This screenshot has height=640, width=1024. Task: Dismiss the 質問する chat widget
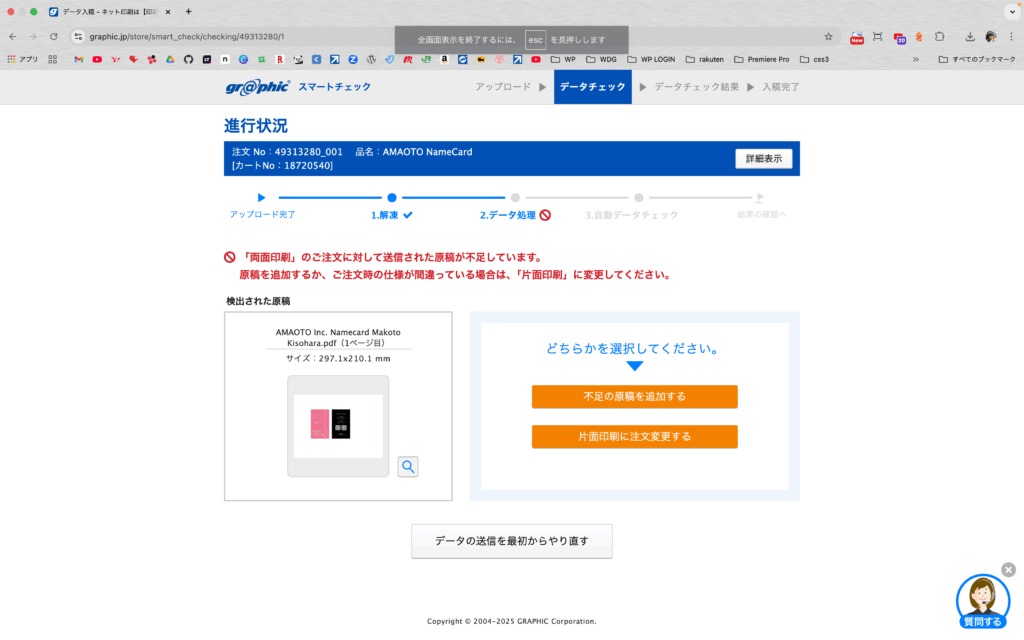point(1008,570)
